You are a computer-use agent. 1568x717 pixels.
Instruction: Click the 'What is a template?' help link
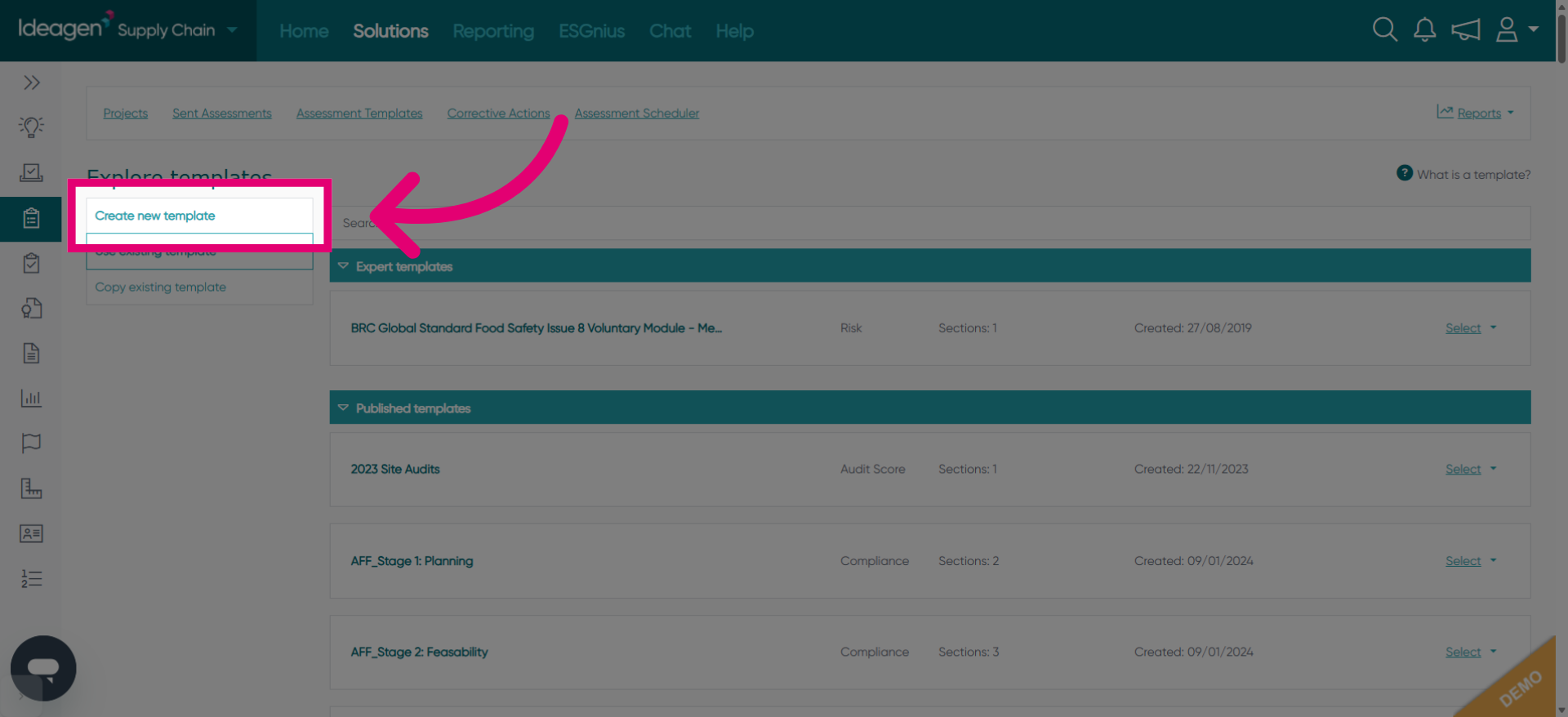coord(1473,175)
